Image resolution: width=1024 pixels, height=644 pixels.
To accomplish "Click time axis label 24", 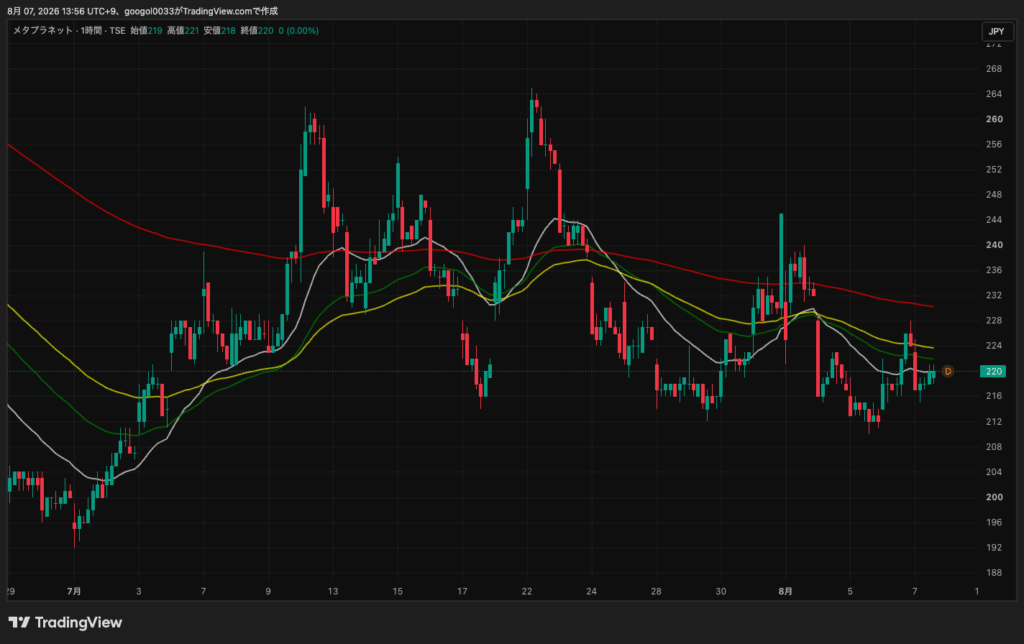I will (x=591, y=591).
